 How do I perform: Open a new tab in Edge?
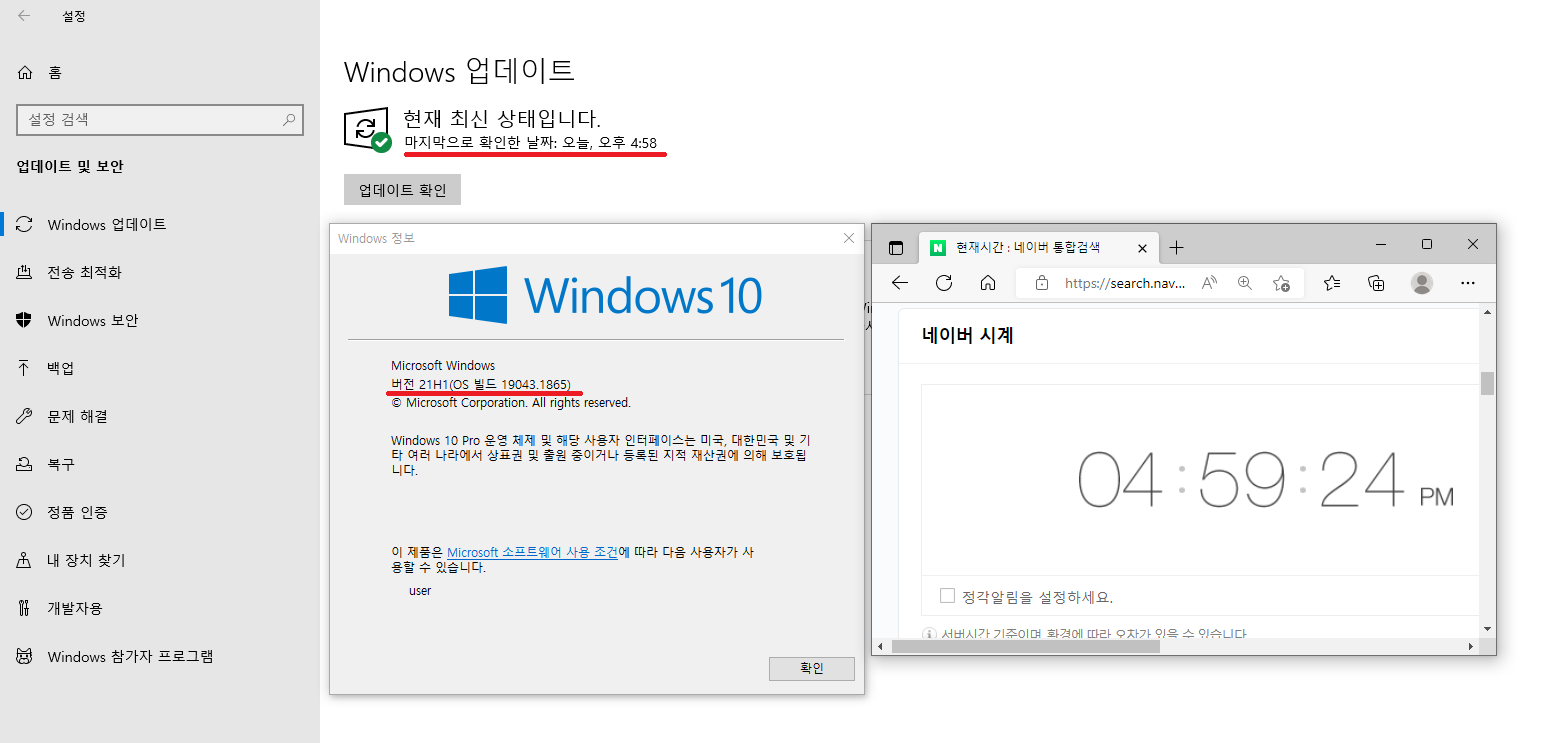(x=1177, y=247)
